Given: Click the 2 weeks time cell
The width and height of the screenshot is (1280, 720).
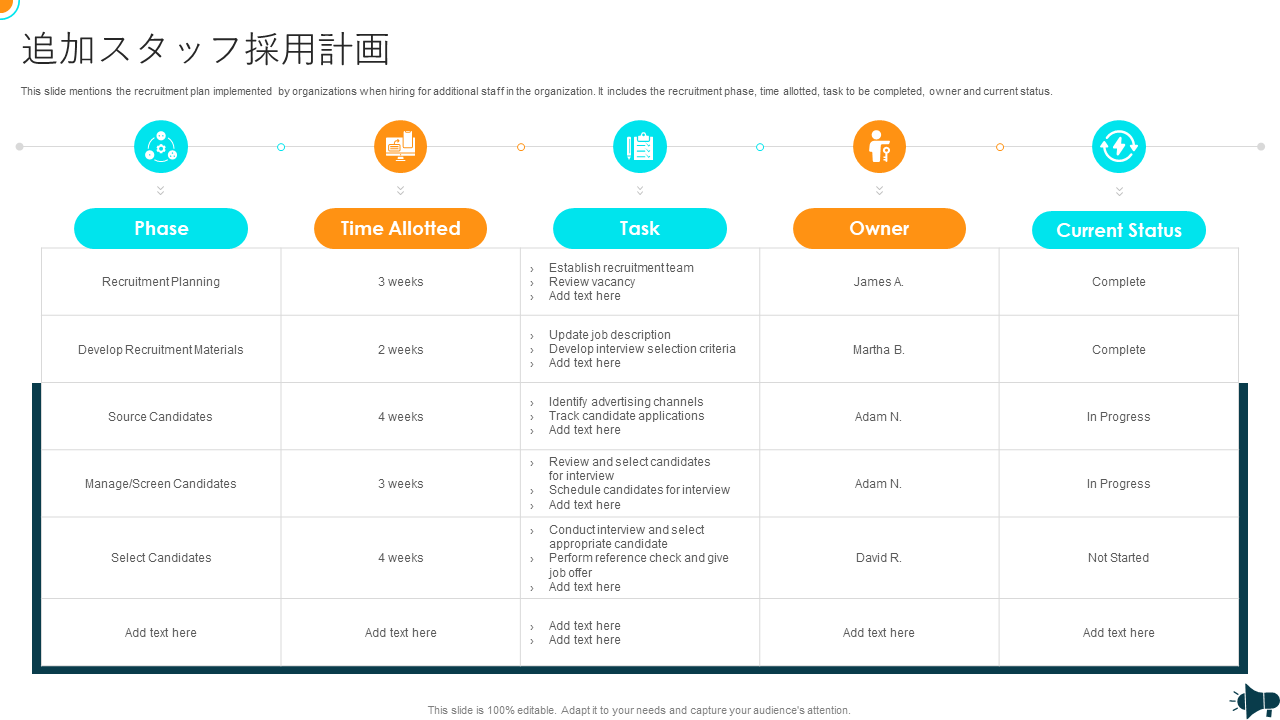Looking at the screenshot, I should click(400, 350).
